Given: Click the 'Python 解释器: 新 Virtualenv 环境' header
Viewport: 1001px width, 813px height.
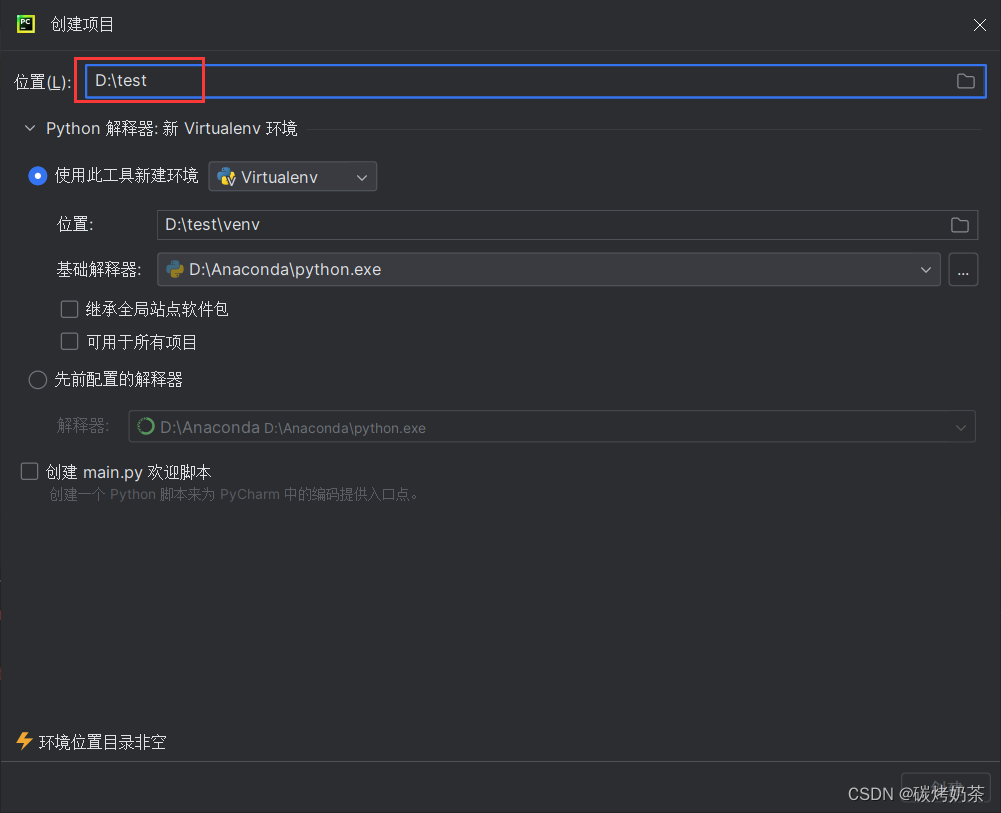Looking at the screenshot, I should [172, 128].
